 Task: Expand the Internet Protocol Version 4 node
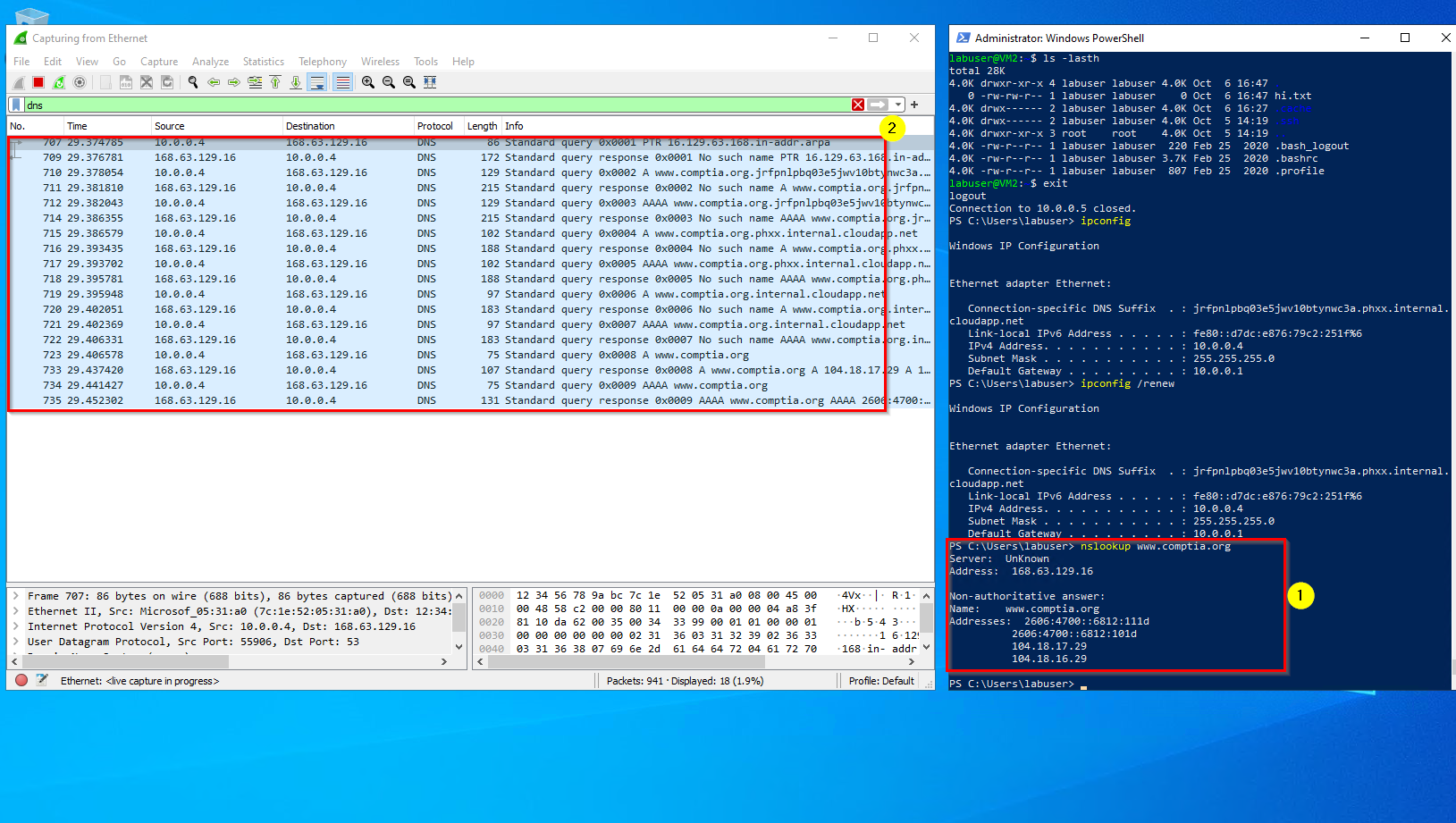point(16,626)
